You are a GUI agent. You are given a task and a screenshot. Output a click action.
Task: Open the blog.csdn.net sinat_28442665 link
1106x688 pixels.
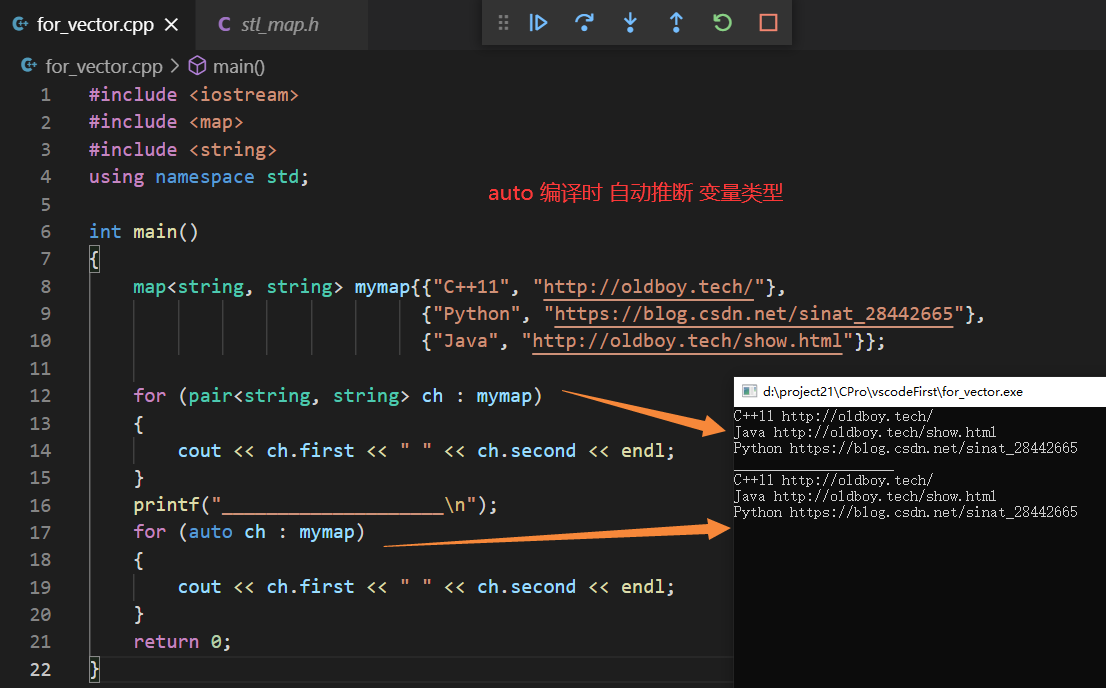pyautogui.click(x=753, y=313)
